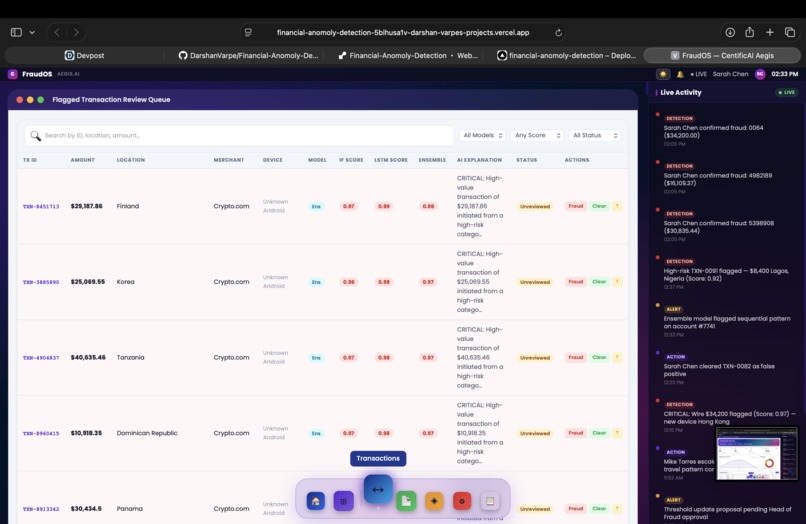
Task: Open the red circle icon in dock
Action: click(462, 501)
